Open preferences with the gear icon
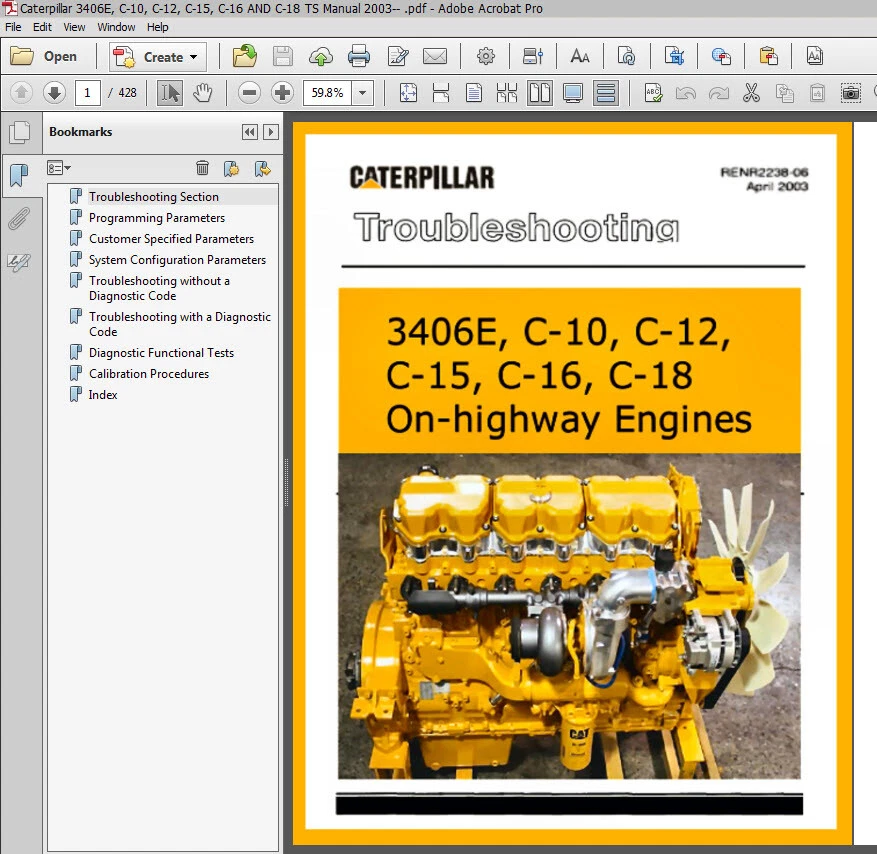 pos(485,56)
